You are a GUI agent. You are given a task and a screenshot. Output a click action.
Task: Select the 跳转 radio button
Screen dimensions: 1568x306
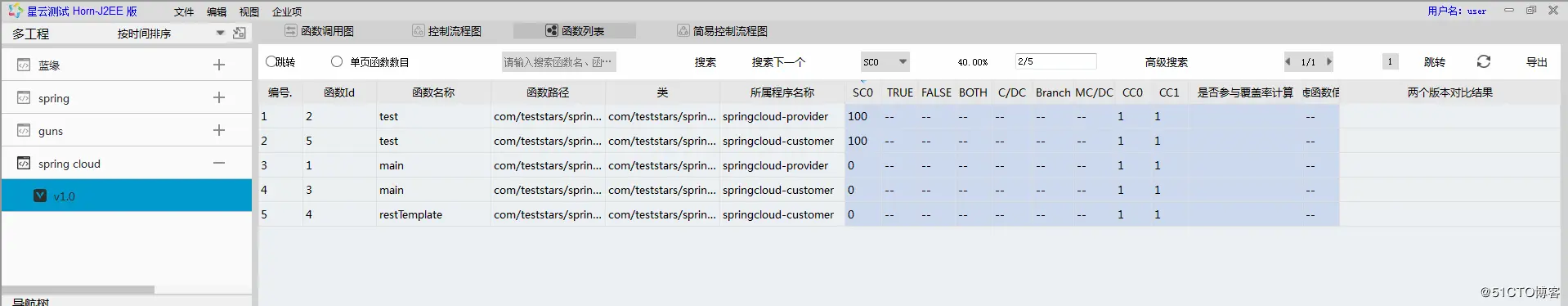pyautogui.click(x=271, y=61)
